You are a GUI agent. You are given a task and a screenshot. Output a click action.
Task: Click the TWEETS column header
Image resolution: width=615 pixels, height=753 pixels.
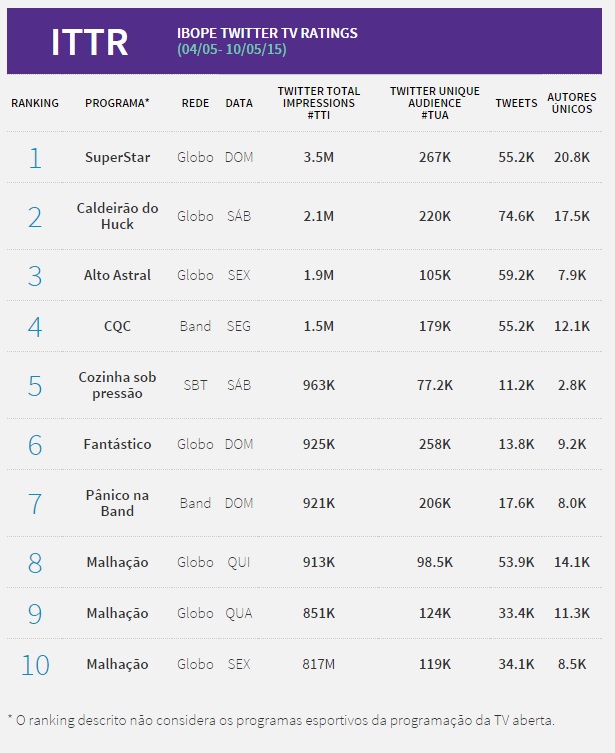click(x=516, y=103)
